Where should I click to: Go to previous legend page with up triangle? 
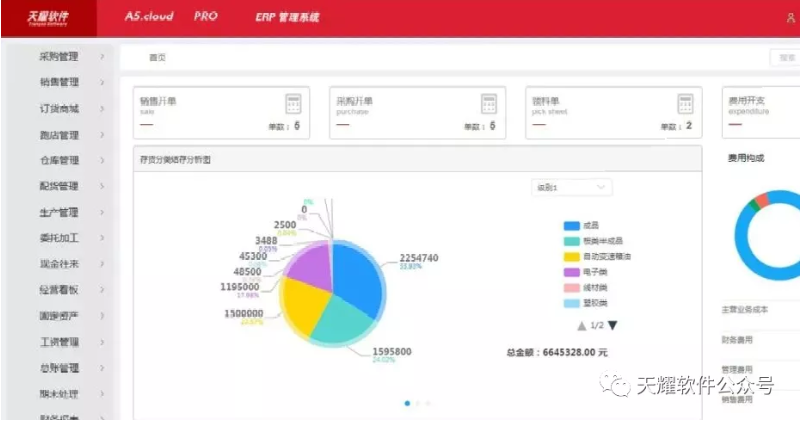pyautogui.click(x=582, y=326)
